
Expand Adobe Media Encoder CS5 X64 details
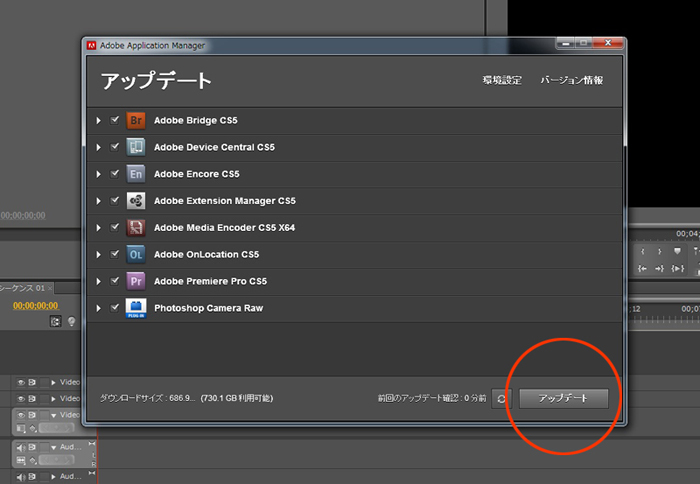click(99, 228)
